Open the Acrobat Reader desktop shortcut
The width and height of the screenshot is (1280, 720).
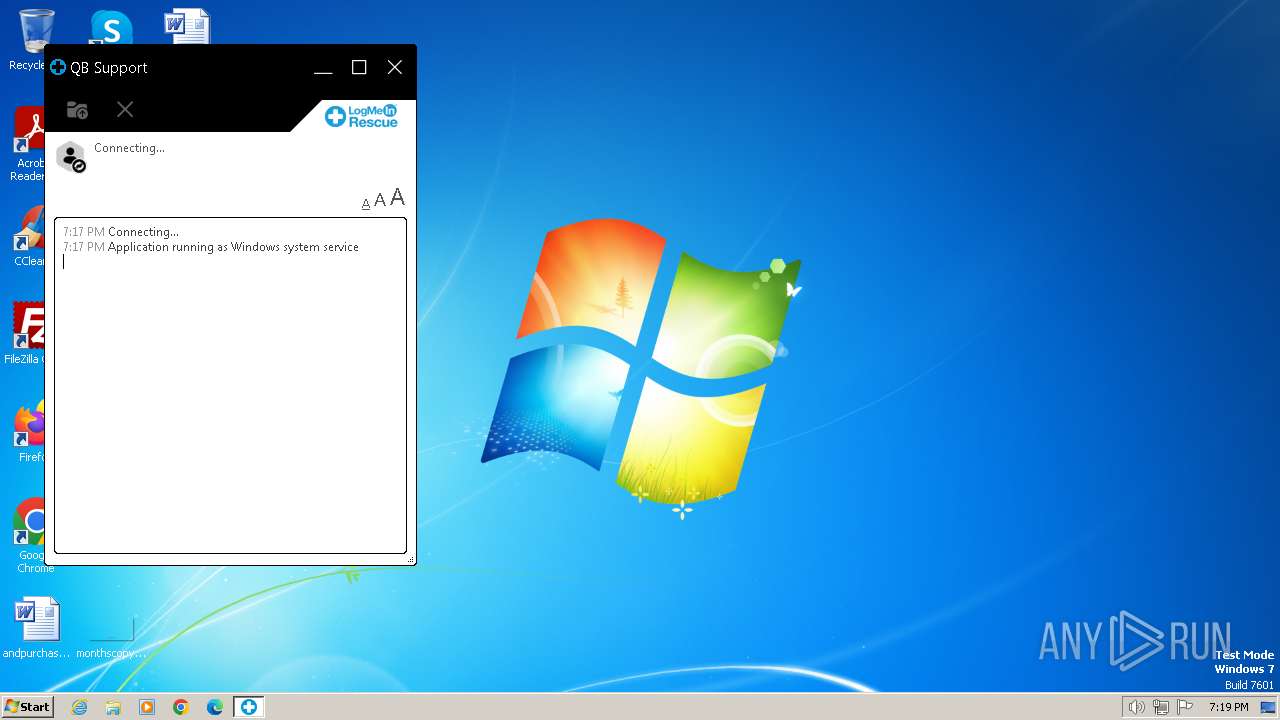[x=30, y=145]
